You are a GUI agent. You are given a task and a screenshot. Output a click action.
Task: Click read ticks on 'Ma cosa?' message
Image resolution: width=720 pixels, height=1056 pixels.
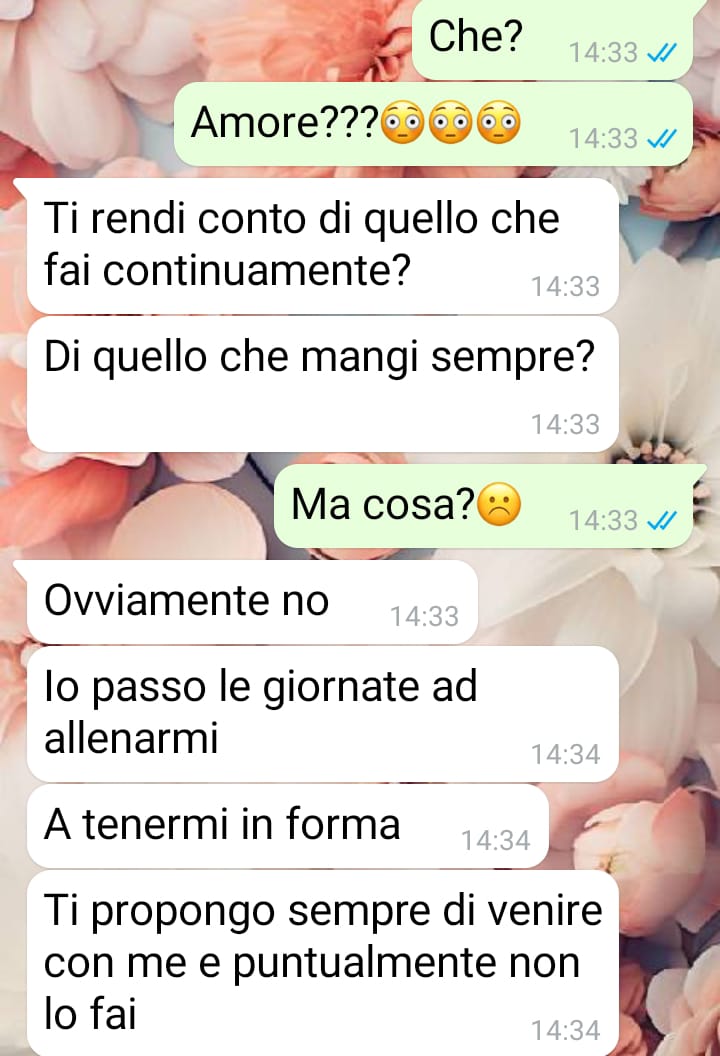pyautogui.click(x=661, y=521)
